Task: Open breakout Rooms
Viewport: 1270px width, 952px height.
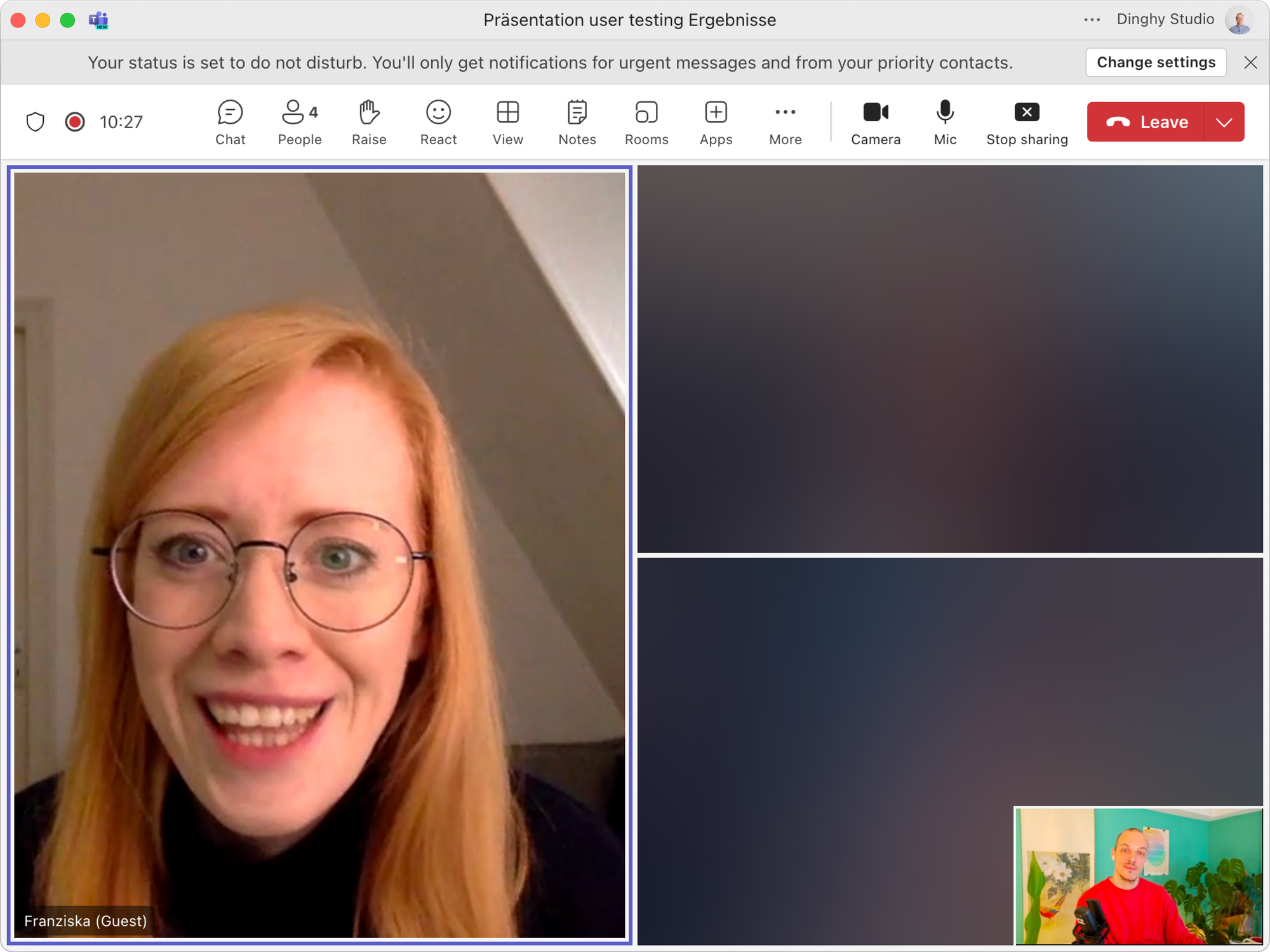Action: (x=646, y=122)
